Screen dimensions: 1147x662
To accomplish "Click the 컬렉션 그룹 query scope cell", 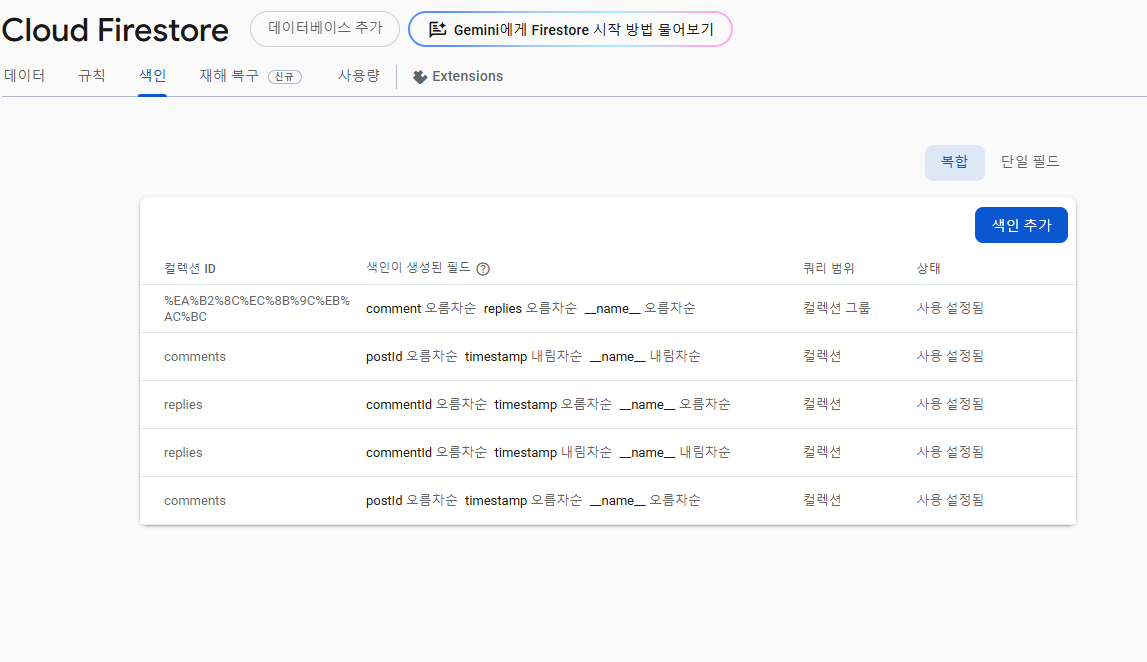I will pos(837,308).
